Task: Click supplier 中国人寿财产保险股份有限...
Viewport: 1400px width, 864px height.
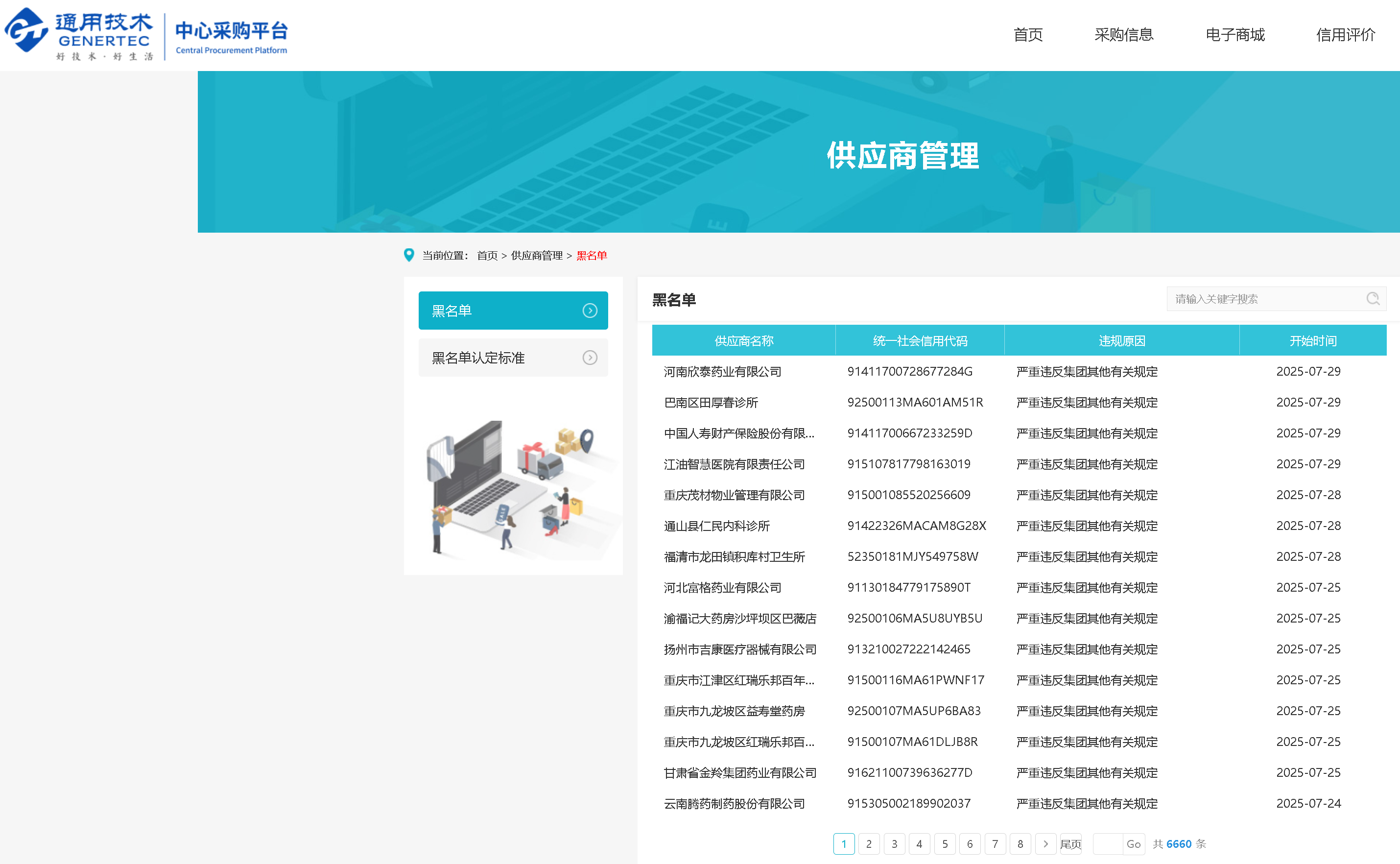Action: pyautogui.click(x=738, y=433)
